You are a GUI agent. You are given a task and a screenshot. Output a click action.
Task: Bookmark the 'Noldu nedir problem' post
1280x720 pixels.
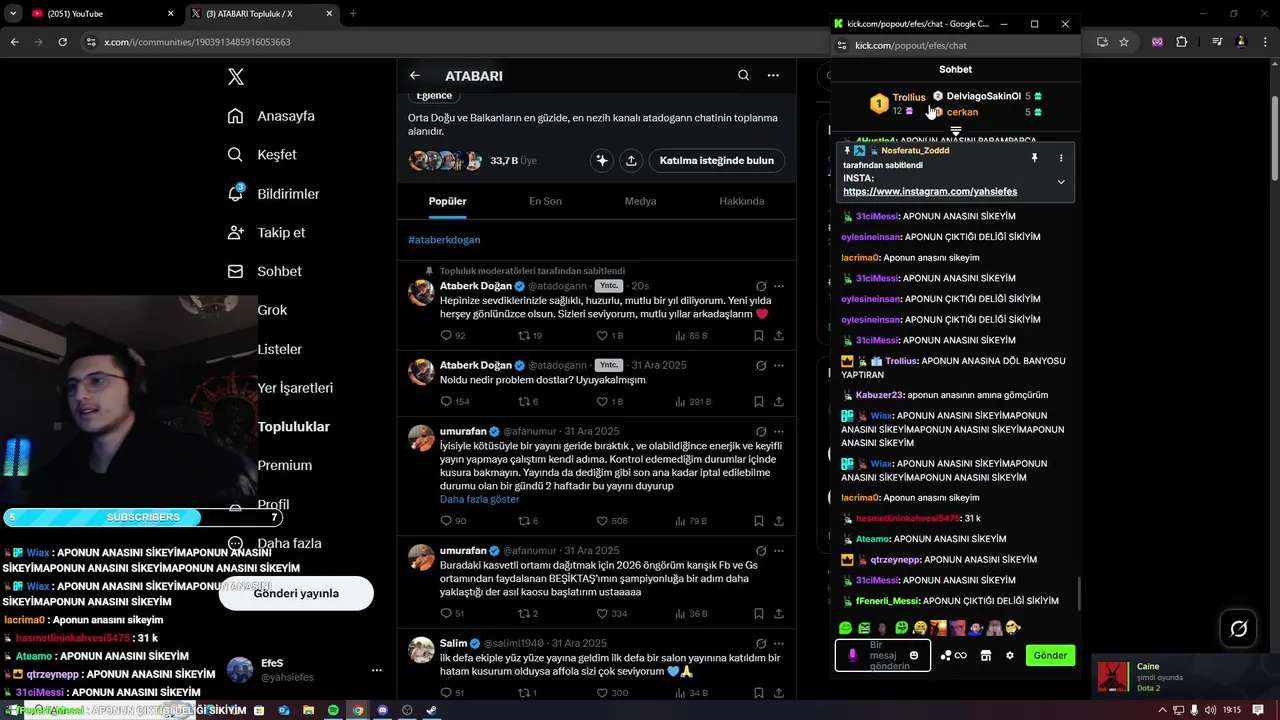[759, 401]
